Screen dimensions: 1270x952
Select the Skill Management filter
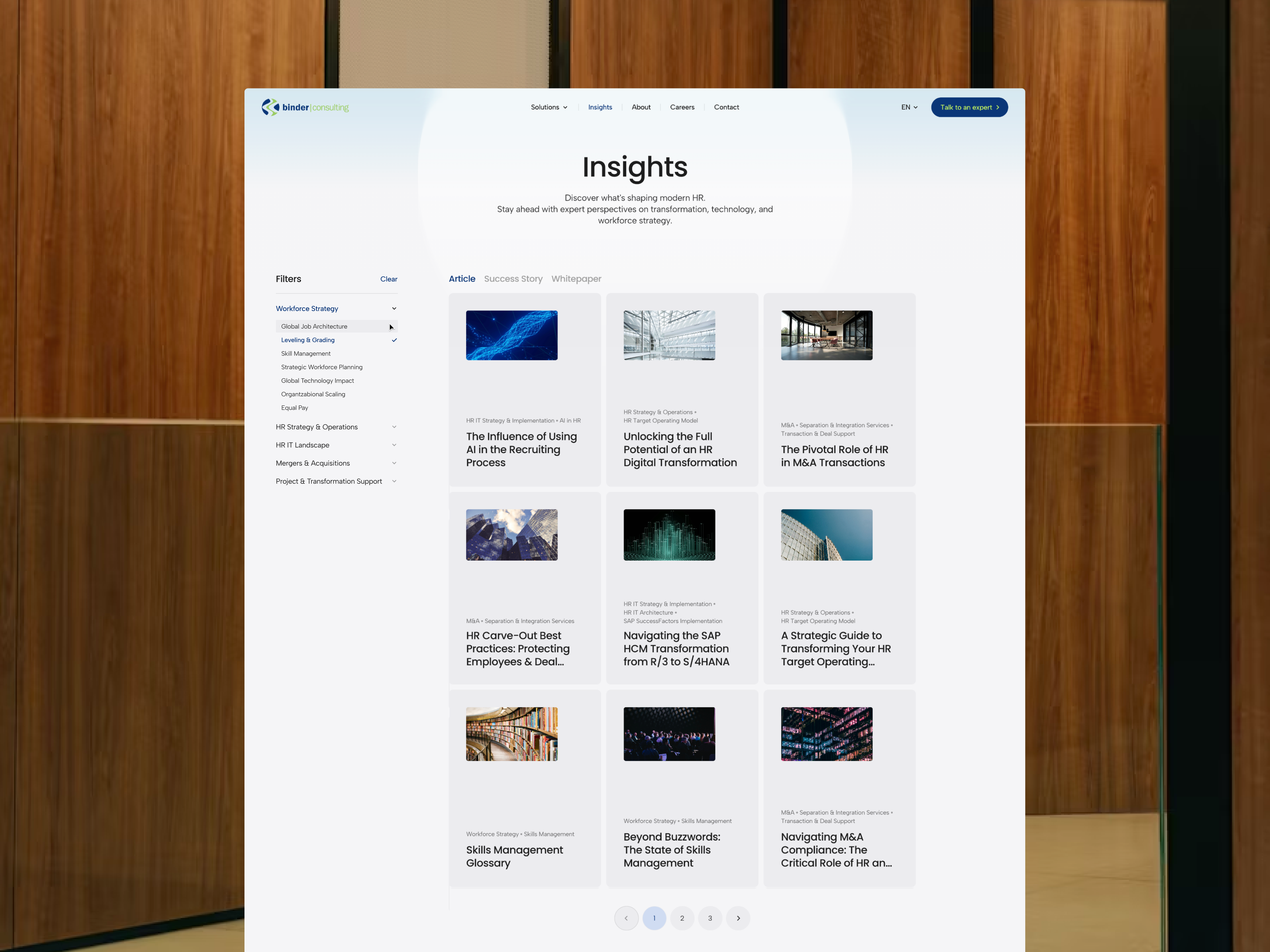[337, 354]
